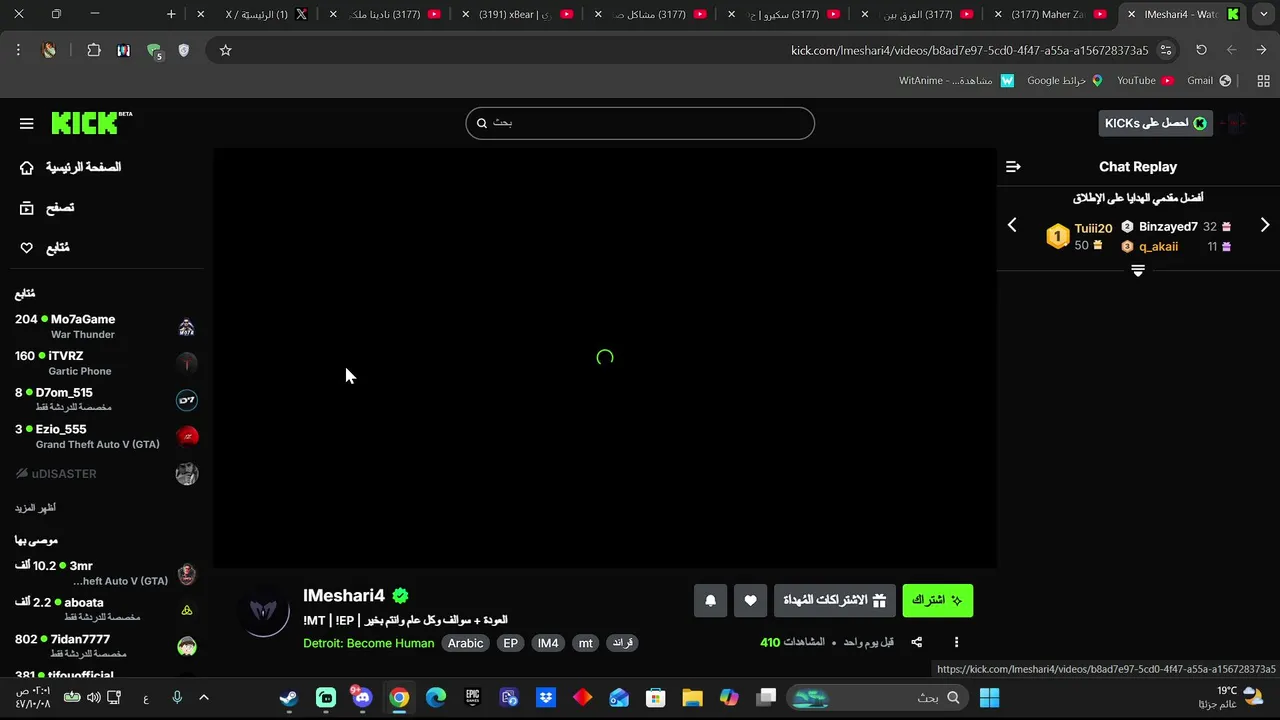Click the Kick search field
Image resolution: width=1280 pixels, height=720 pixels.
pos(640,123)
